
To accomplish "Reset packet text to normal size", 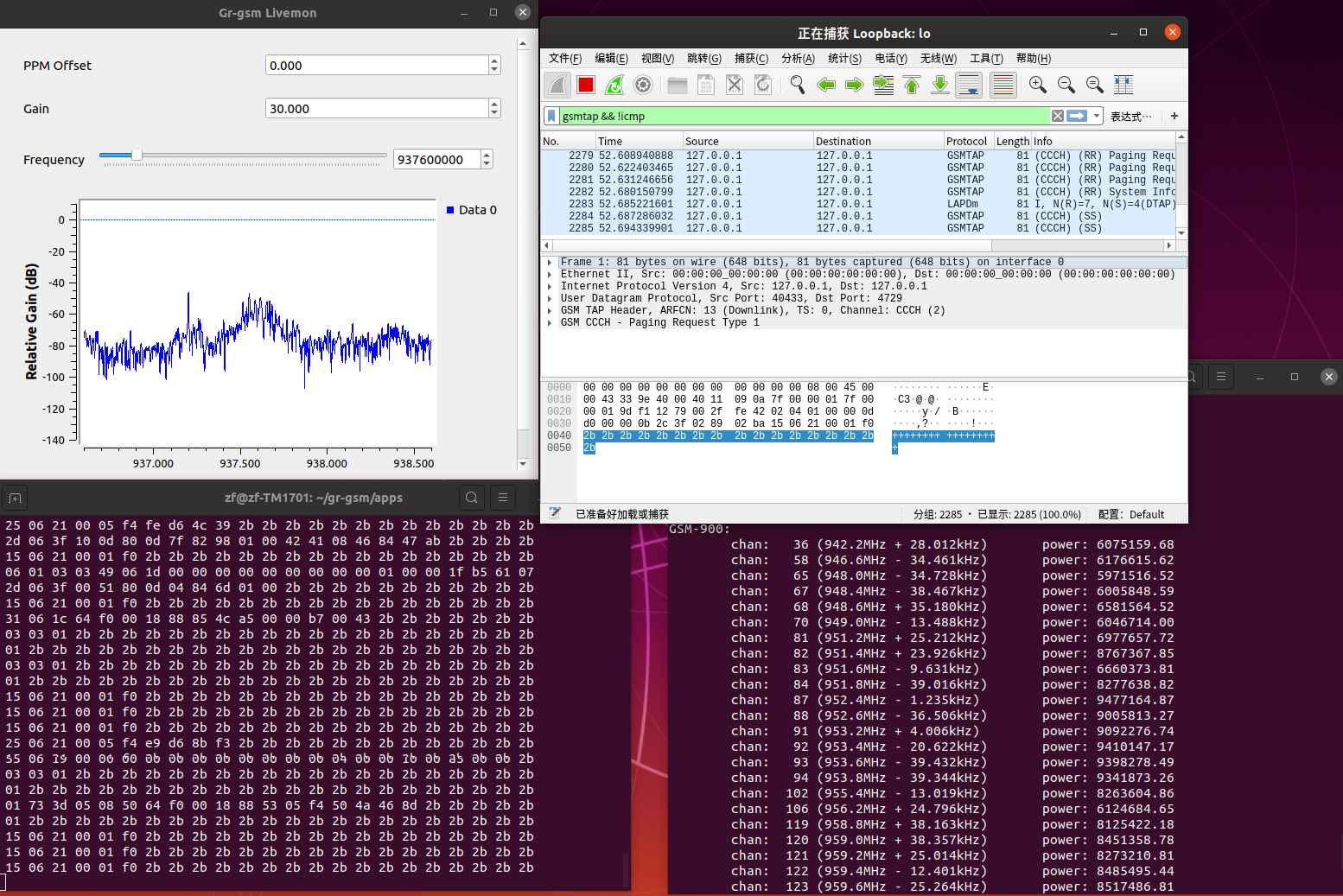I will click(x=1095, y=85).
